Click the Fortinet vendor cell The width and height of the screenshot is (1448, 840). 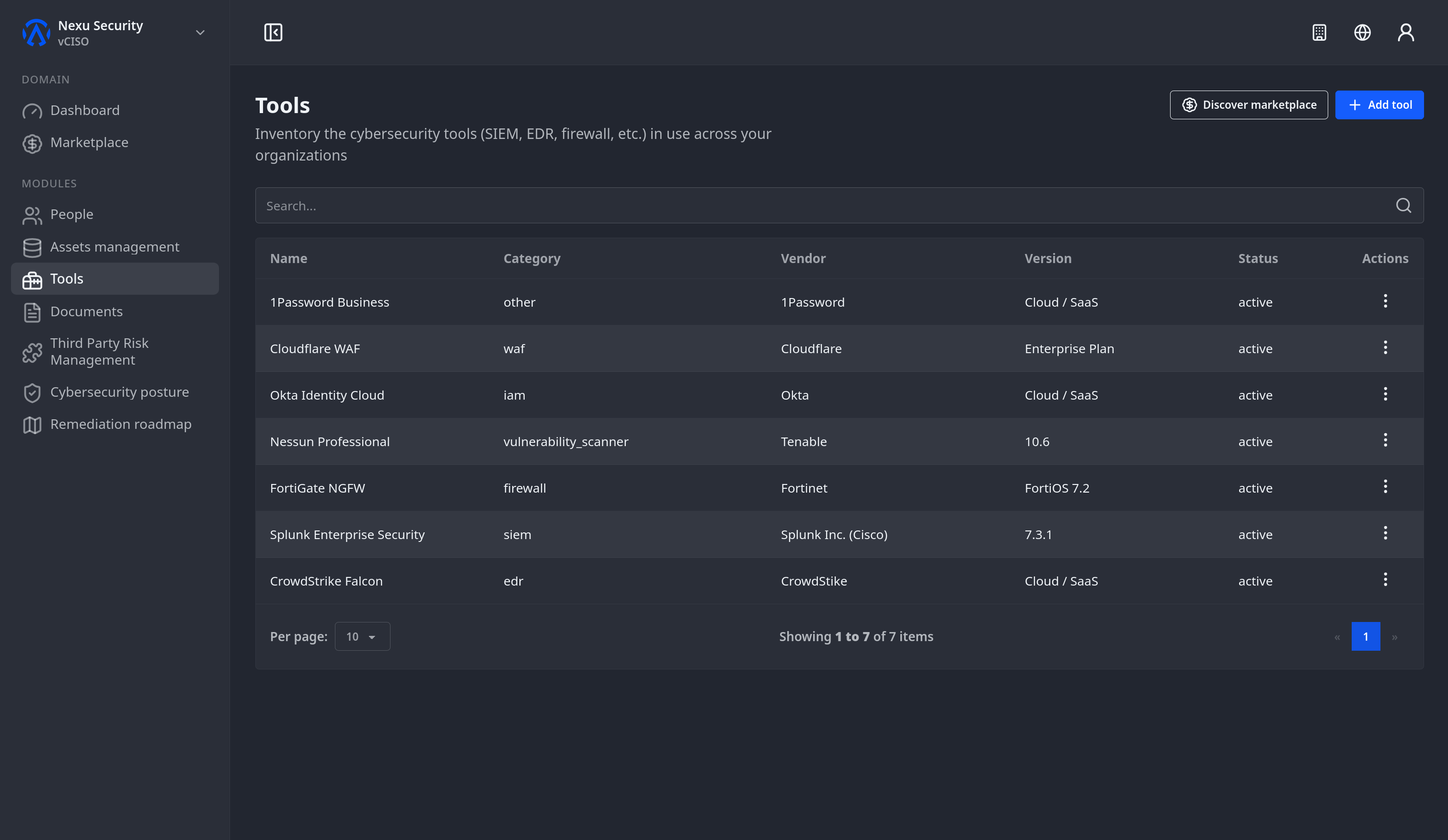804,488
